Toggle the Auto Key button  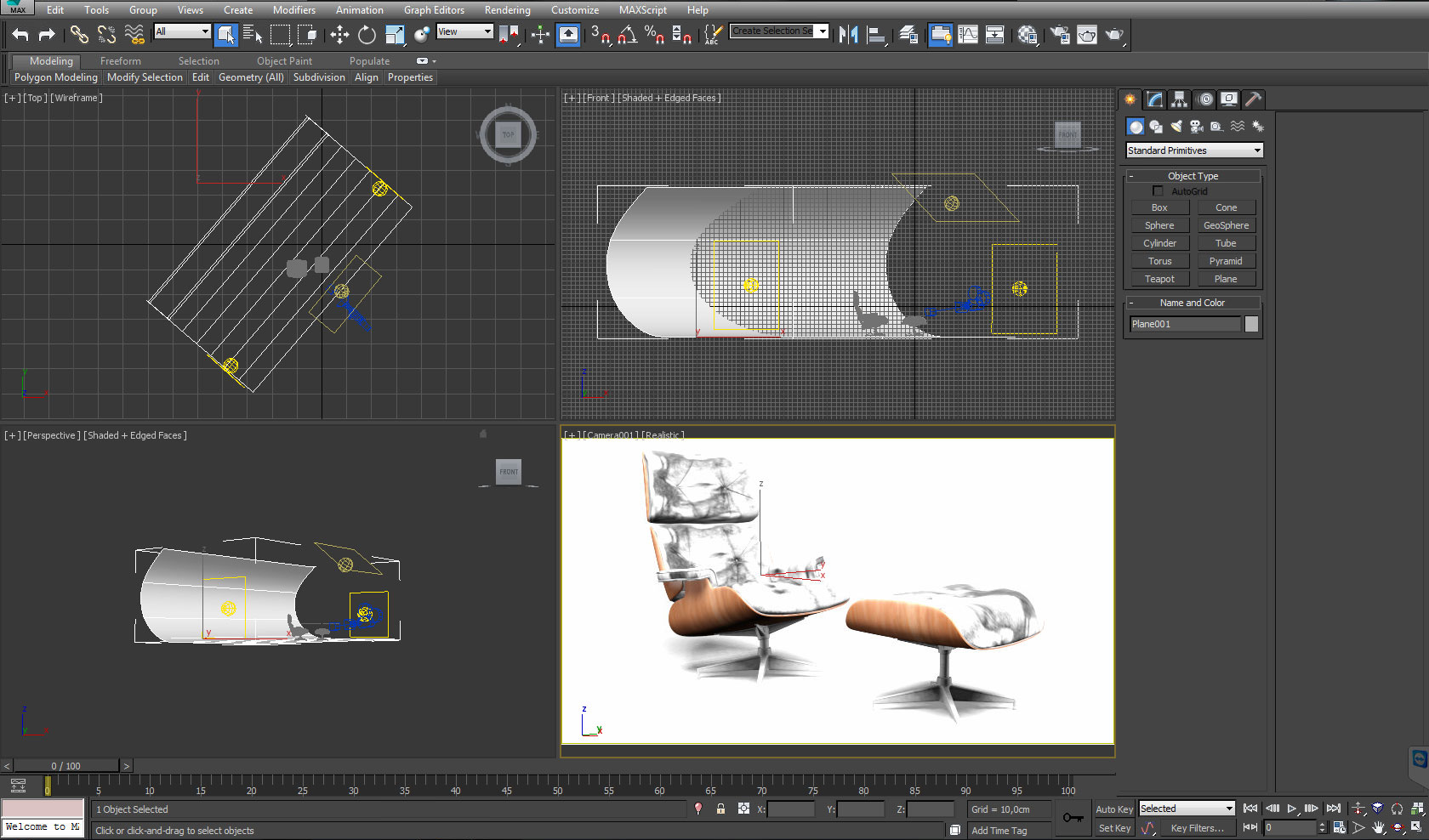[x=1113, y=809]
